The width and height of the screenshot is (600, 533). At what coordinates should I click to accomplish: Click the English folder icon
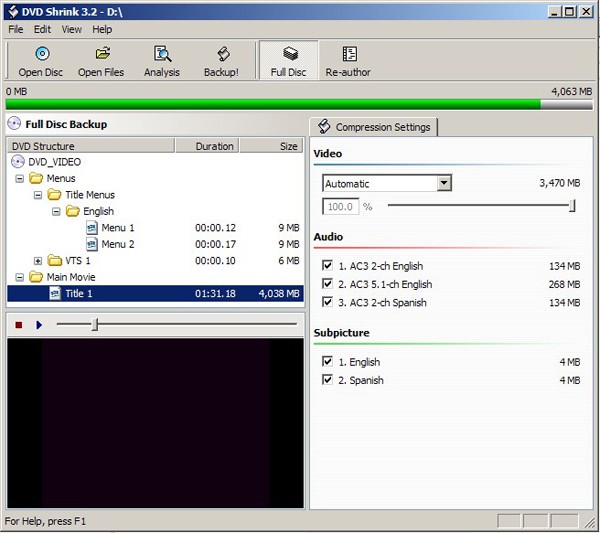pos(72,211)
